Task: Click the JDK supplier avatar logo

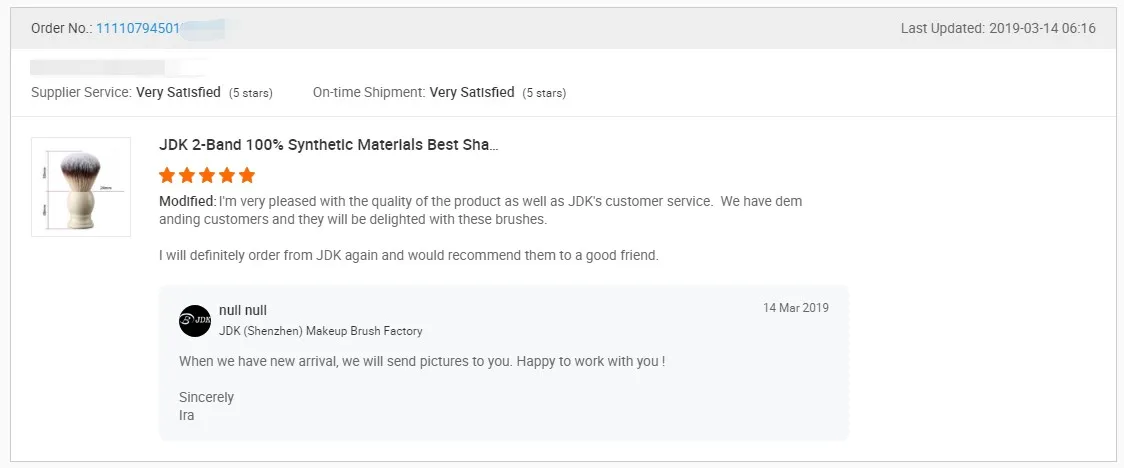Action: tap(195, 321)
